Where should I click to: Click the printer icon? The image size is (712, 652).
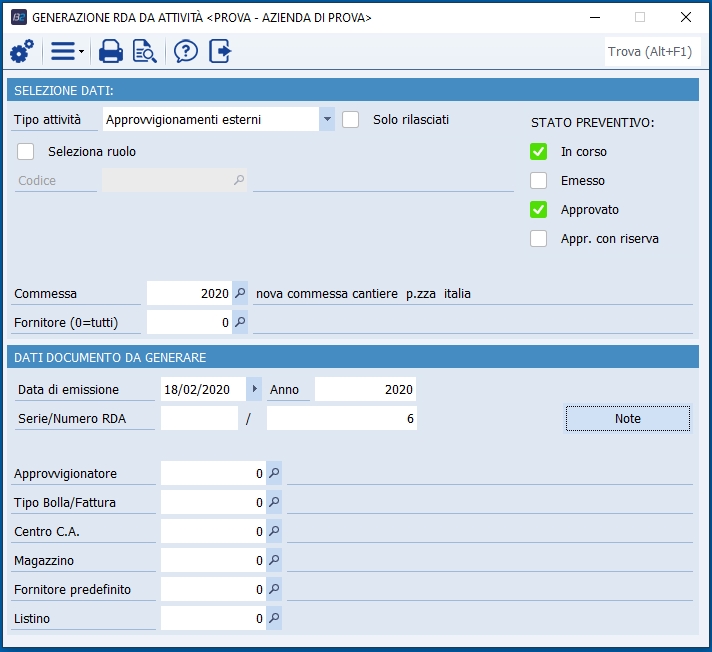point(111,52)
